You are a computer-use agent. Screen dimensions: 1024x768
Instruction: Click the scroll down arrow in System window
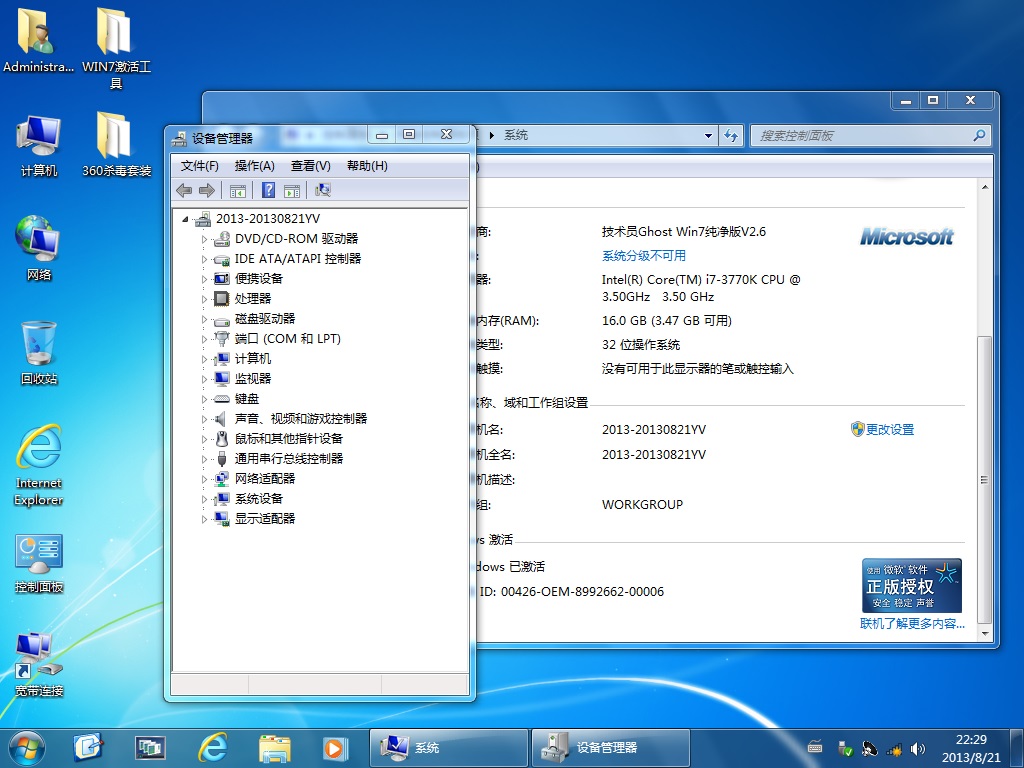[x=984, y=633]
